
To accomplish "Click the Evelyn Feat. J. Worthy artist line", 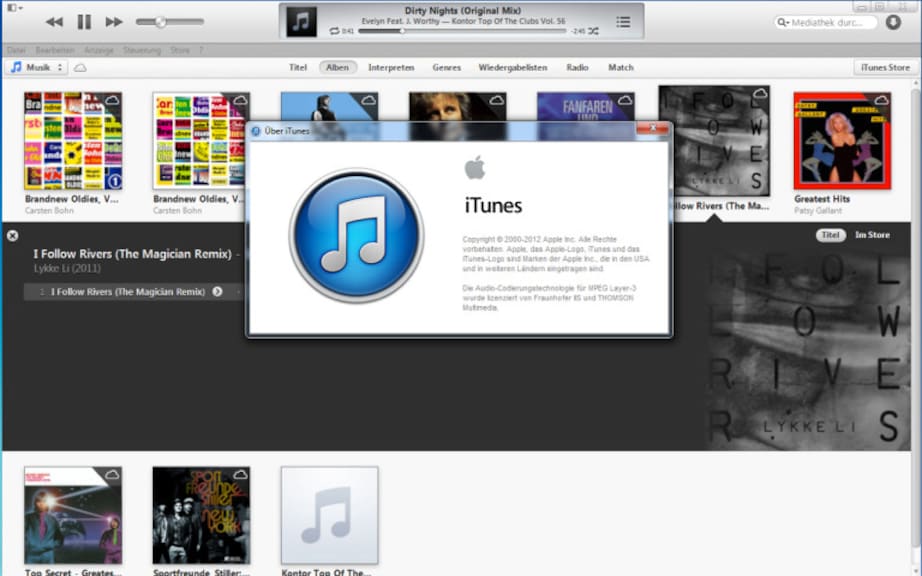I will point(463,21).
